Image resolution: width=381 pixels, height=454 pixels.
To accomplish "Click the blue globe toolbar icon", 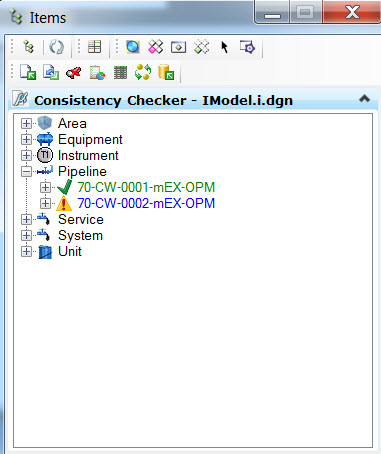I will click(133, 47).
